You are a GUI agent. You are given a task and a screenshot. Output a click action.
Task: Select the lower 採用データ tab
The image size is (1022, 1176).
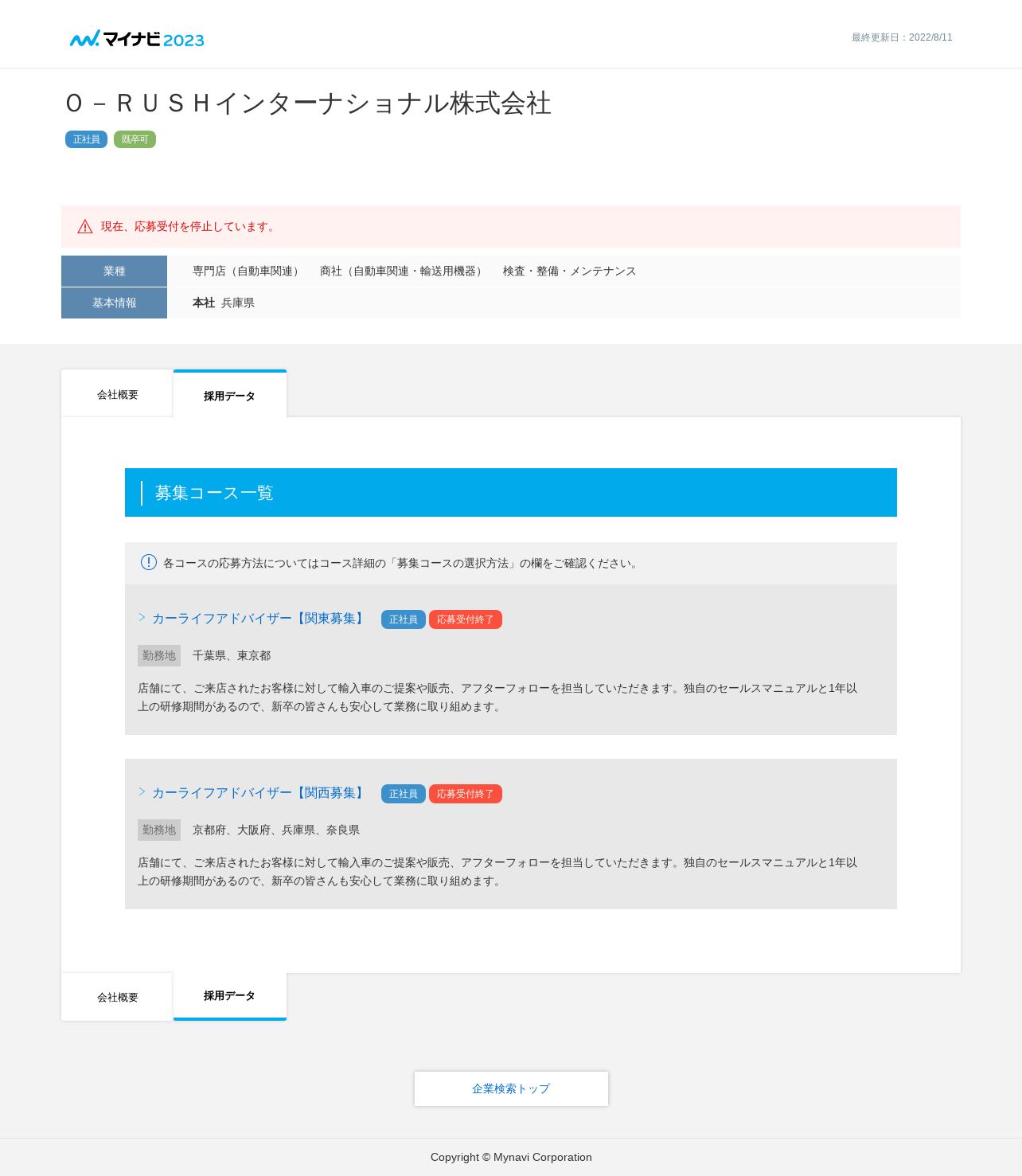230,996
